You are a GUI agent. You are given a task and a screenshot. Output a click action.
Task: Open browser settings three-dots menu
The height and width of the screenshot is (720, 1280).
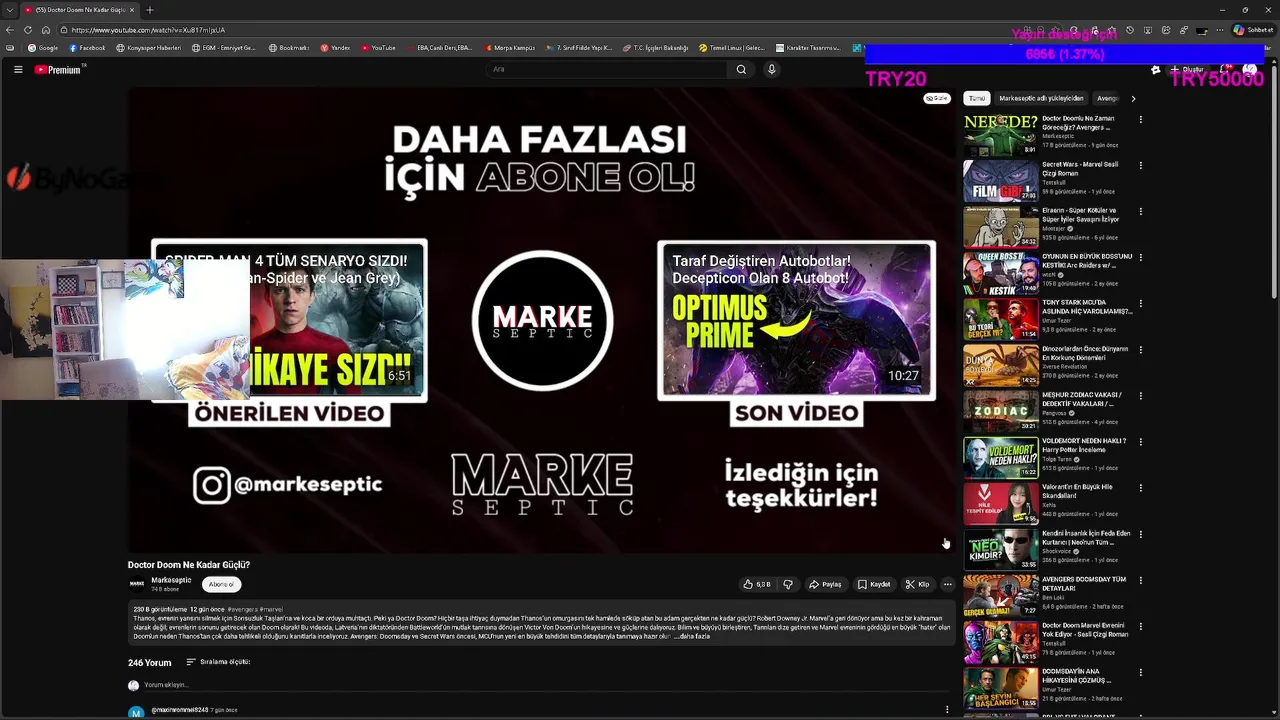click(x=1220, y=30)
